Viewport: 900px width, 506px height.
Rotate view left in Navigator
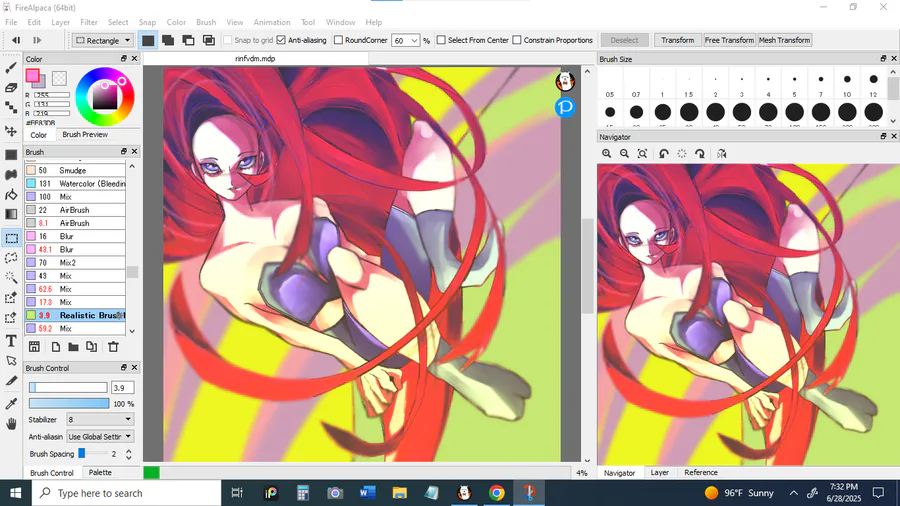click(x=664, y=154)
